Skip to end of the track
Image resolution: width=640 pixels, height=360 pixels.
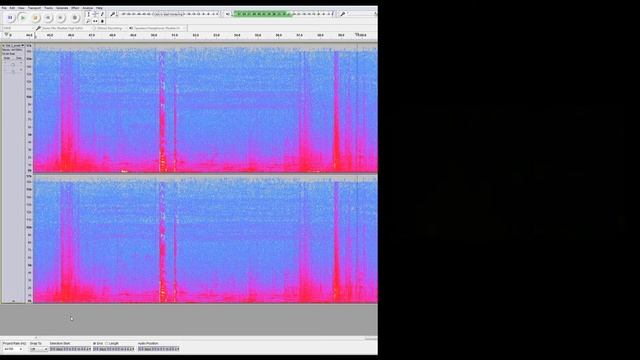tap(61, 18)
